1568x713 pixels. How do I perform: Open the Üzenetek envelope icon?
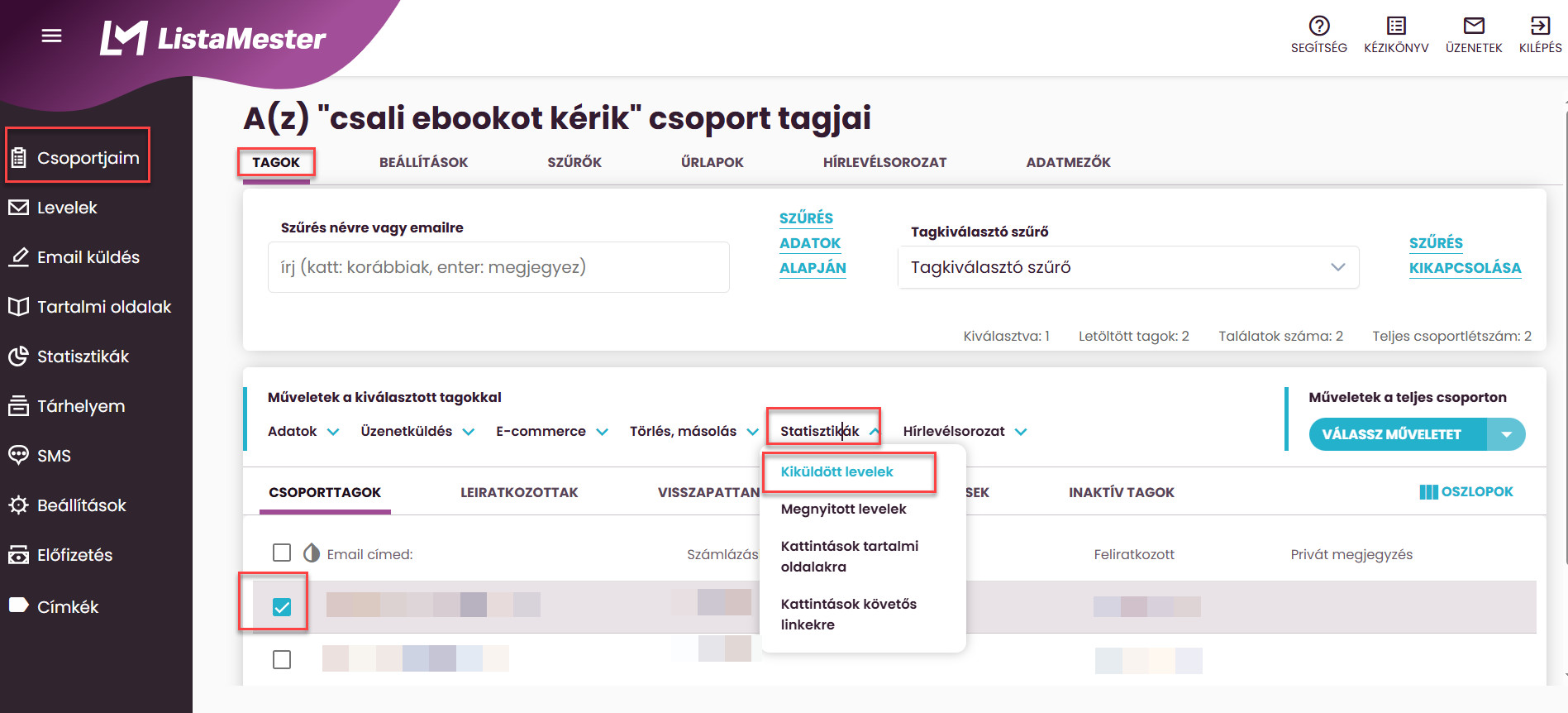(1474, 26)
